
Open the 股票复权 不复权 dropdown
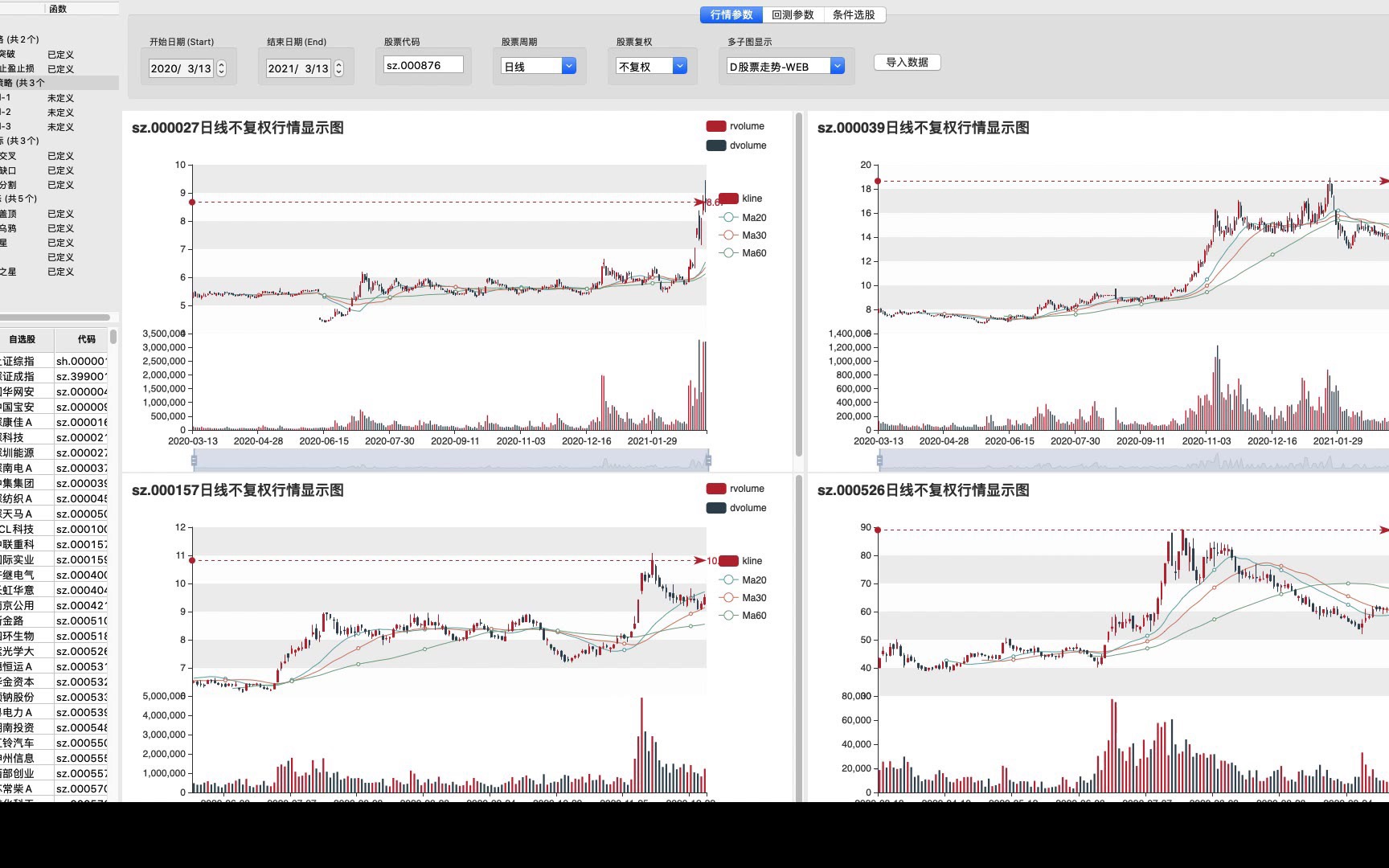point(652,66)
